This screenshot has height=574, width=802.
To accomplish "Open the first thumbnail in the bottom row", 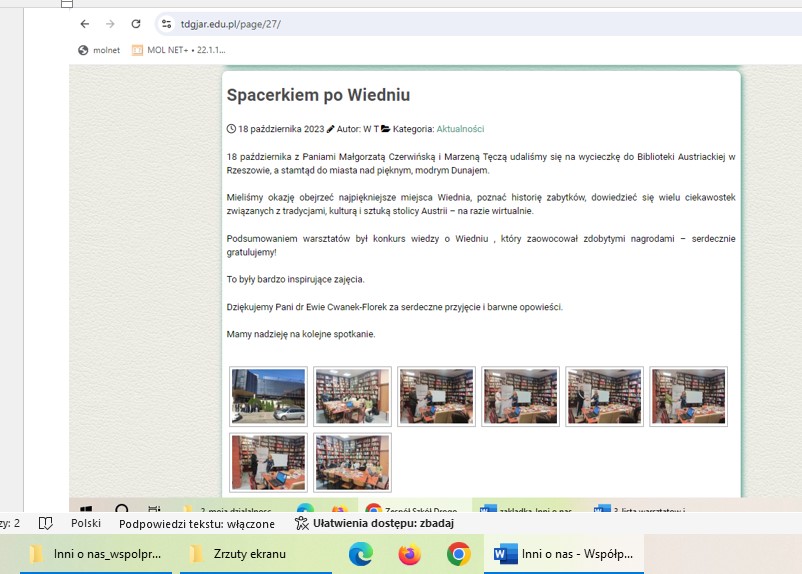I will [x=268, y=462].
